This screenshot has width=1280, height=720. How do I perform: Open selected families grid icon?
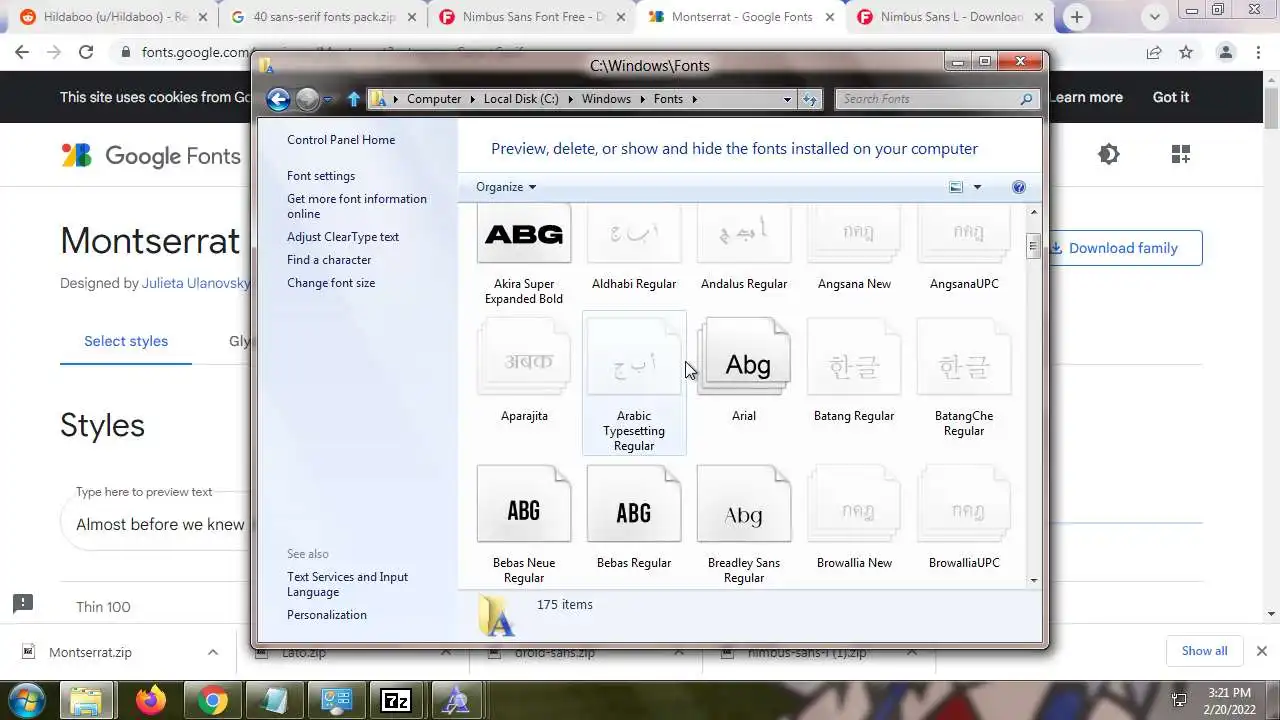1181,154
